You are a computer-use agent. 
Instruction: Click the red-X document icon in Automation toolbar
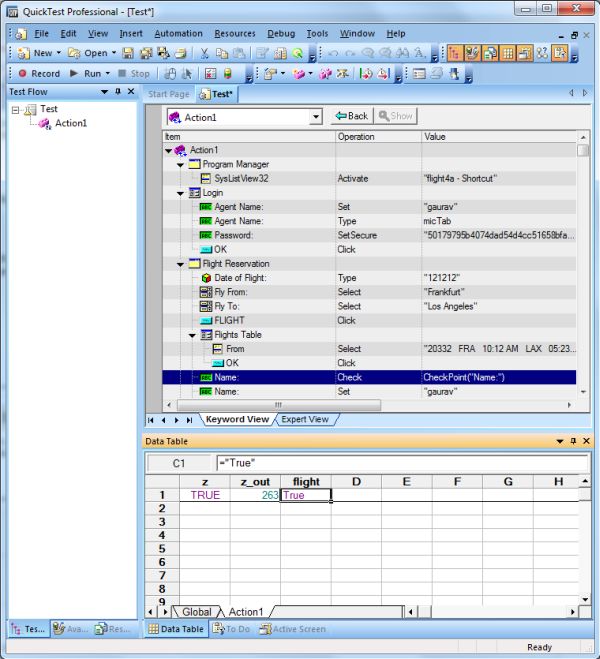[x=210, y=74]
